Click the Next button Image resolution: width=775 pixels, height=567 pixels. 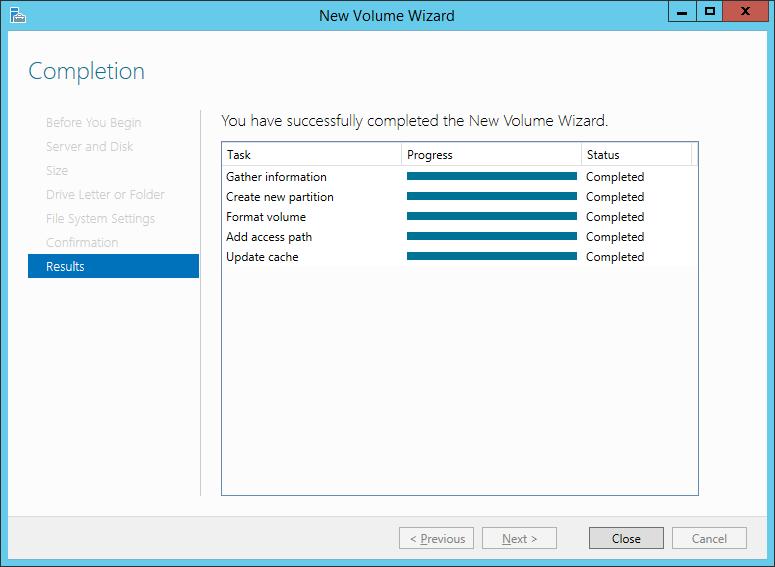(519, 538)
